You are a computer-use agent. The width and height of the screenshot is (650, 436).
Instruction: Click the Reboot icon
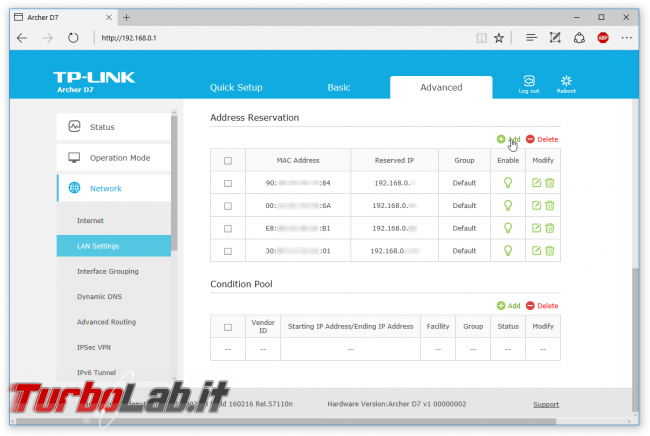point(566,84)
